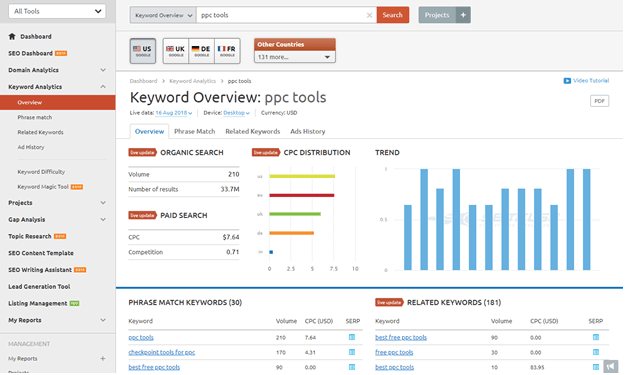Click the CPC value $7.64
This screenshot has width=628, height=375.
[x=231, y=237]
